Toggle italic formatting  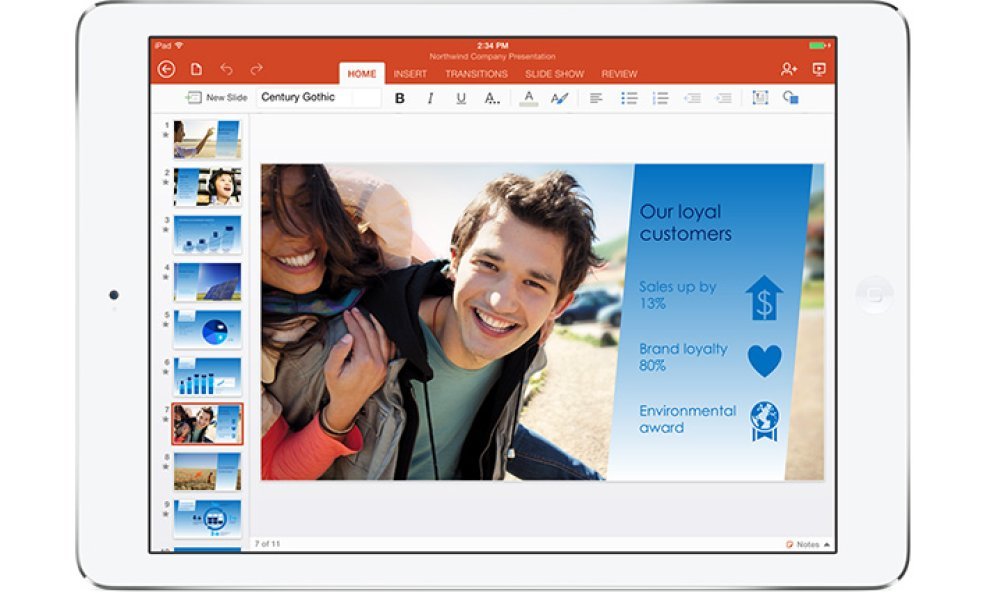click(430, 98)
